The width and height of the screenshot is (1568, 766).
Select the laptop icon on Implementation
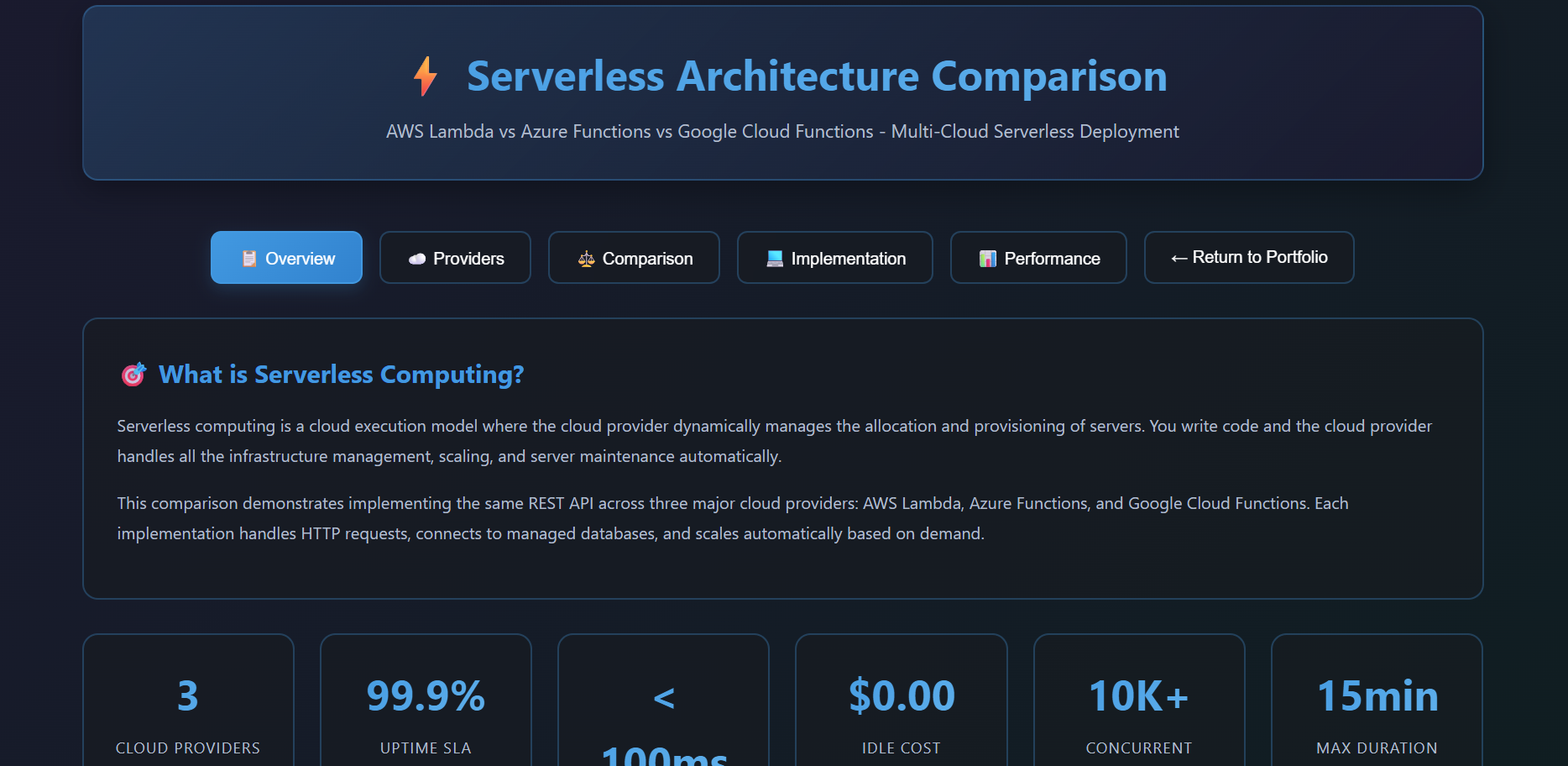[x=774, y=258]
